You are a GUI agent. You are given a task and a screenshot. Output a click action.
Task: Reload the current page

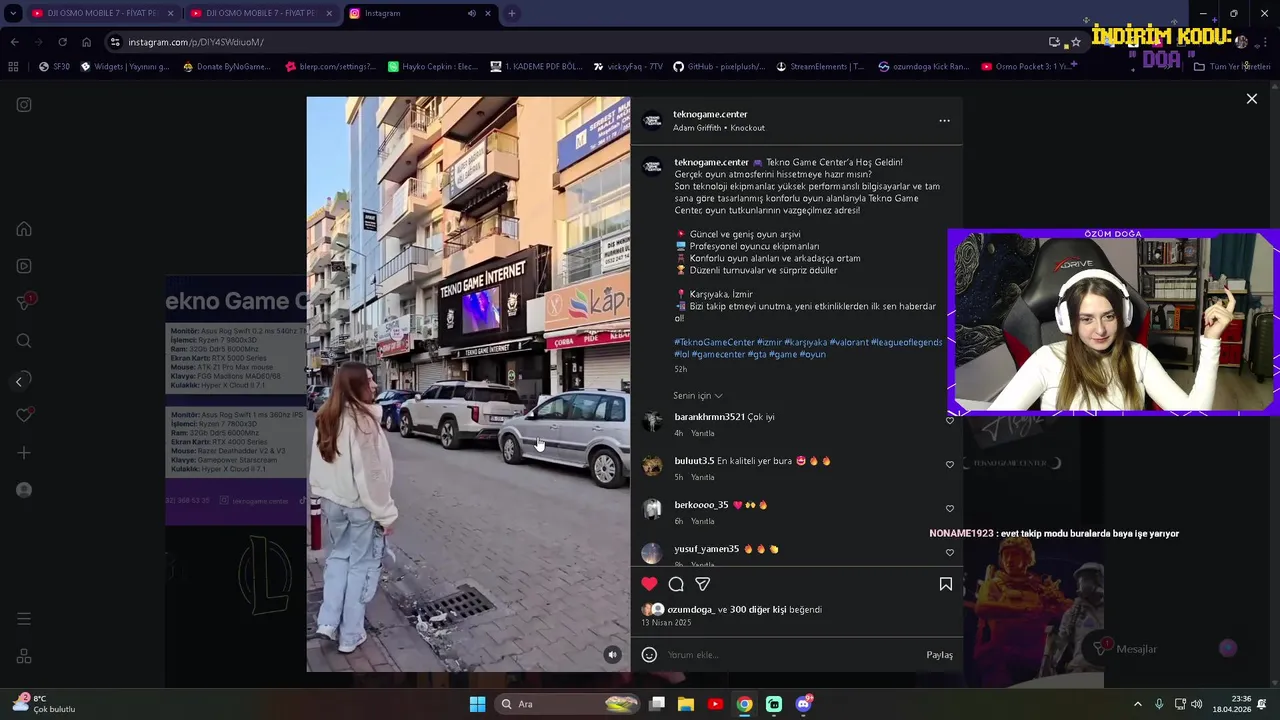click(62, 42)
